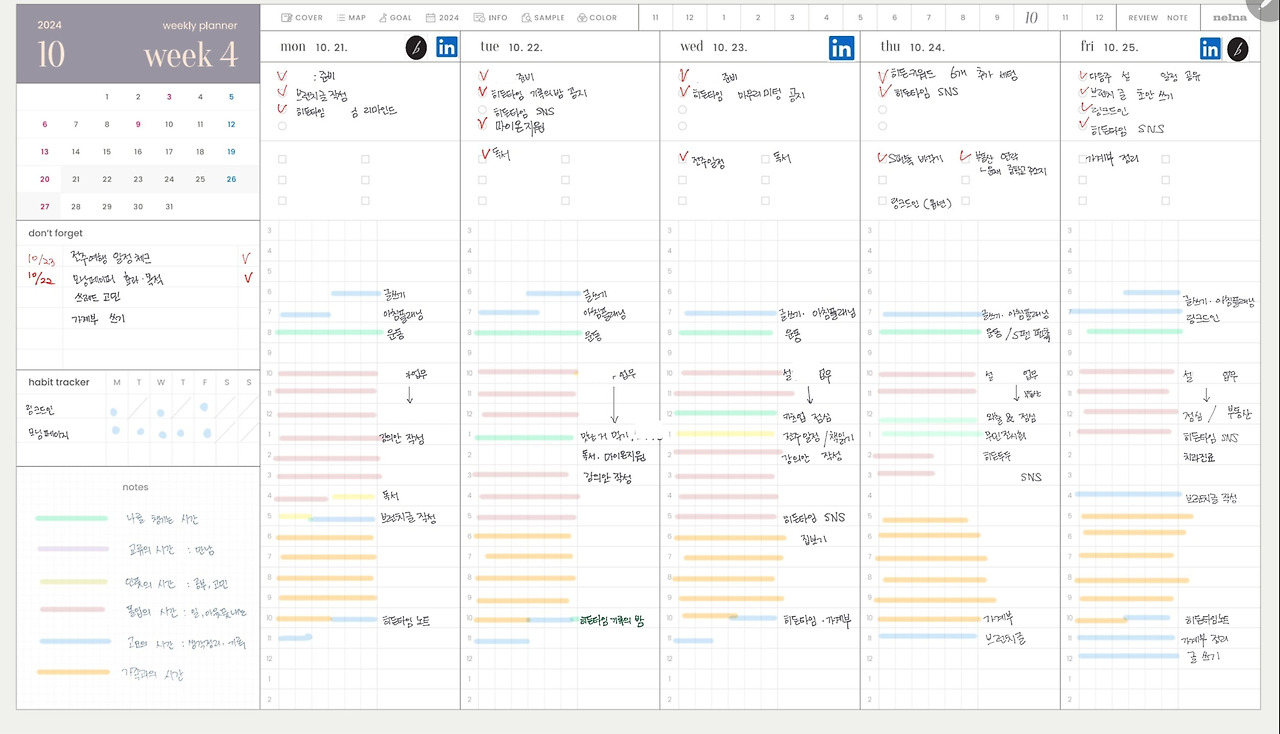Click Monday's black brunch pen icon
The height and width of the screenshot is (734, 1280).
[416, 47]
